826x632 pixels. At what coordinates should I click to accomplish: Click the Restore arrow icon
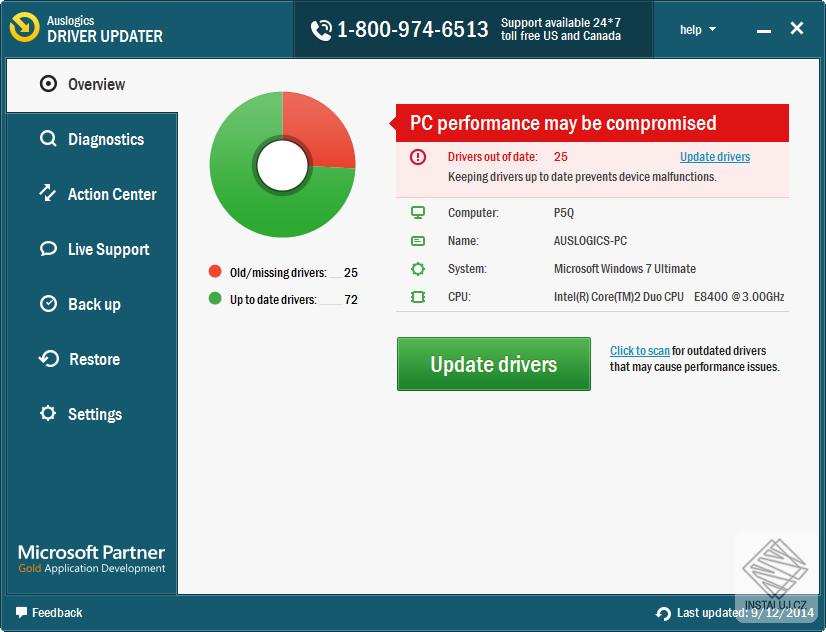click(x=47, y=359)
